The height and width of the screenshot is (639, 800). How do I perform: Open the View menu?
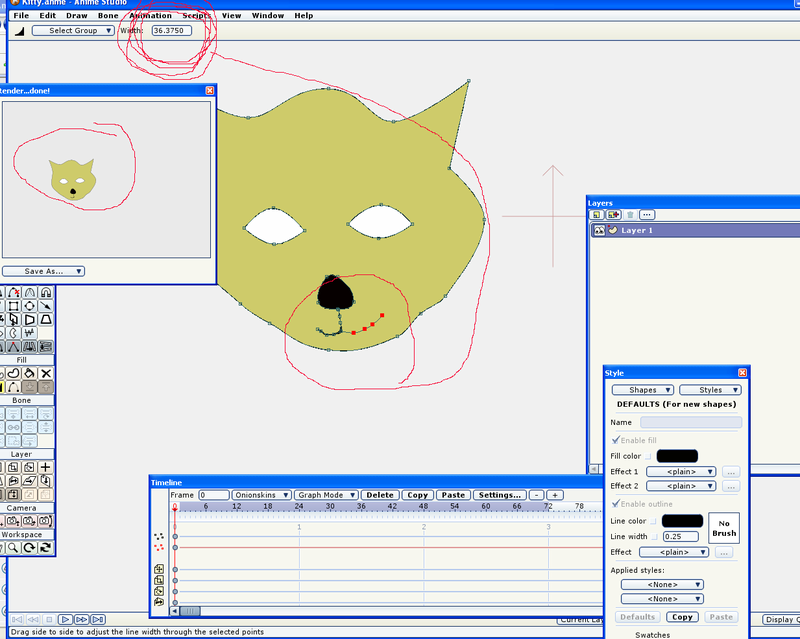[x=231, y=15]
